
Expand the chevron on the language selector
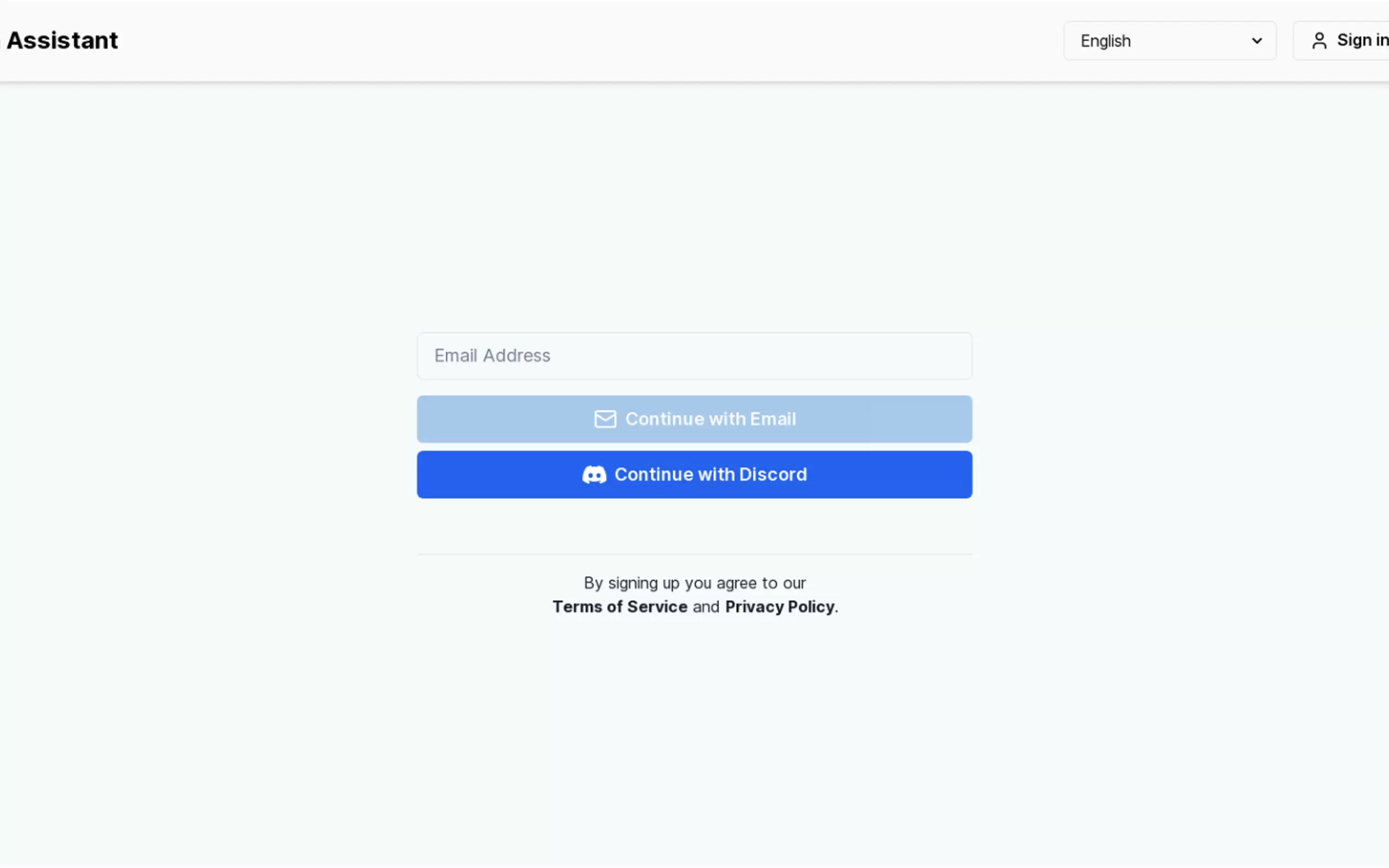click(1257, 40)
